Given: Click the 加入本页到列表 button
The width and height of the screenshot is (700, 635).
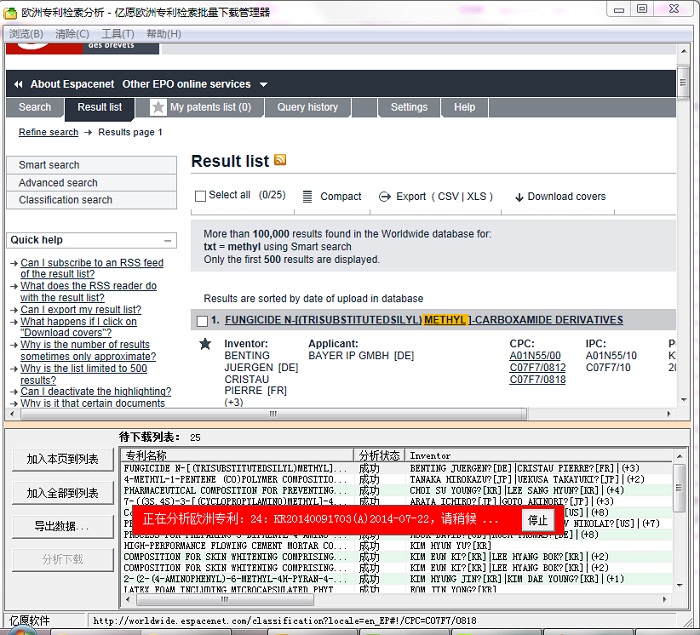Looking at the screenshot, I should (62, 459).
